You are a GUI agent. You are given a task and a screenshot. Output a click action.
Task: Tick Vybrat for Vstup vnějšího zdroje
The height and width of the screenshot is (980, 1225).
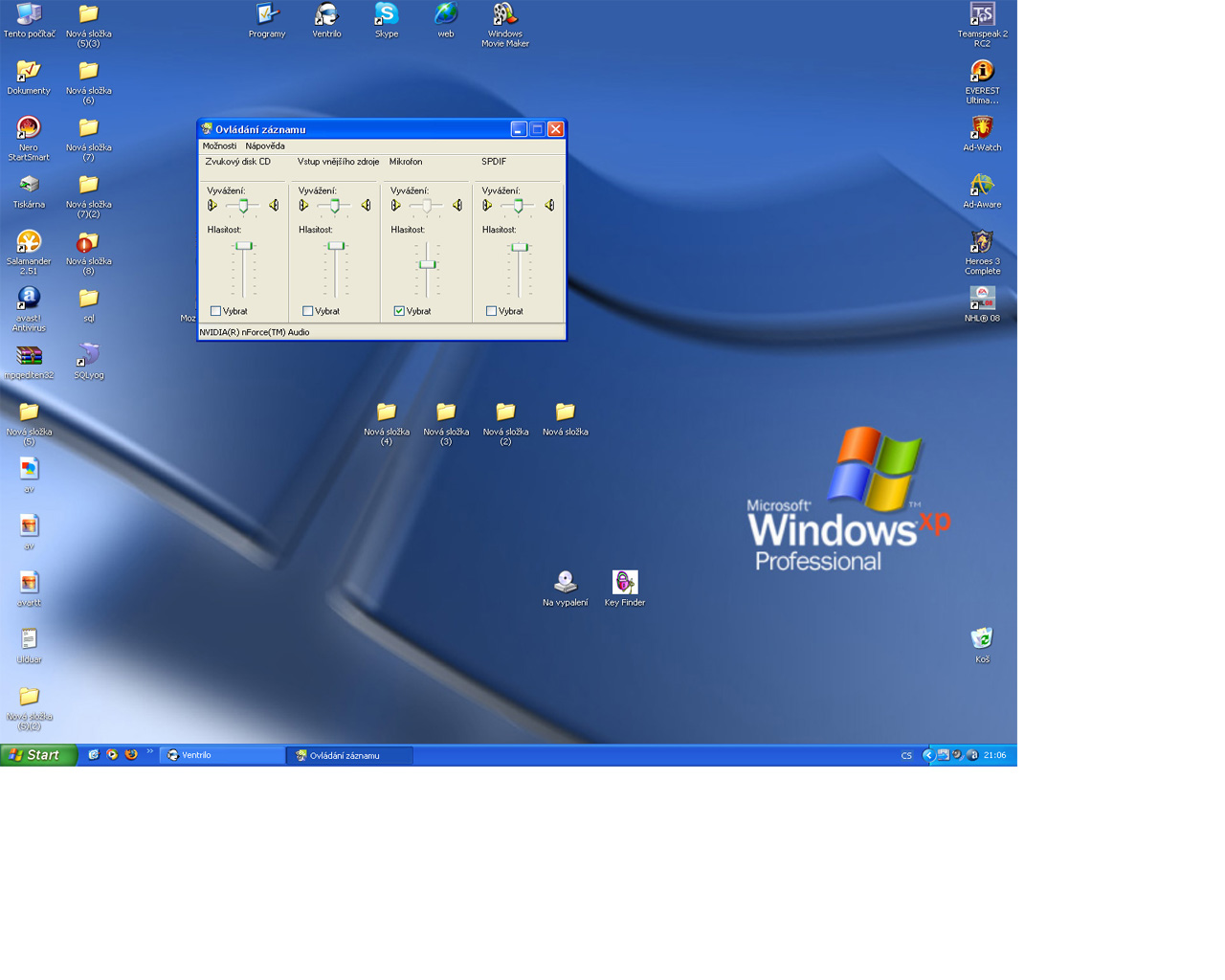point(307,311)
